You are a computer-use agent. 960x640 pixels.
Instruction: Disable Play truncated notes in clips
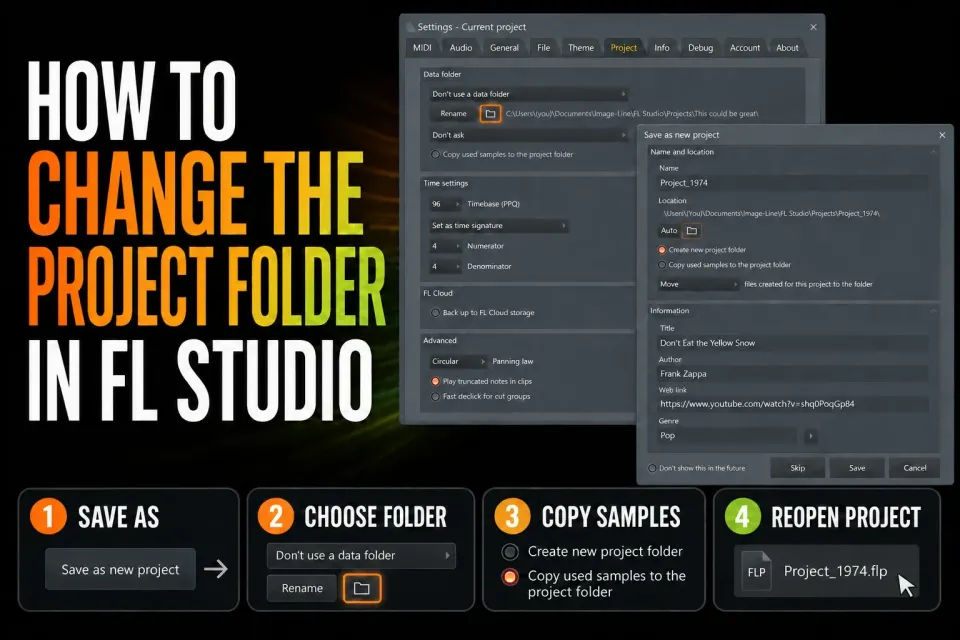(x=435, y=382)
